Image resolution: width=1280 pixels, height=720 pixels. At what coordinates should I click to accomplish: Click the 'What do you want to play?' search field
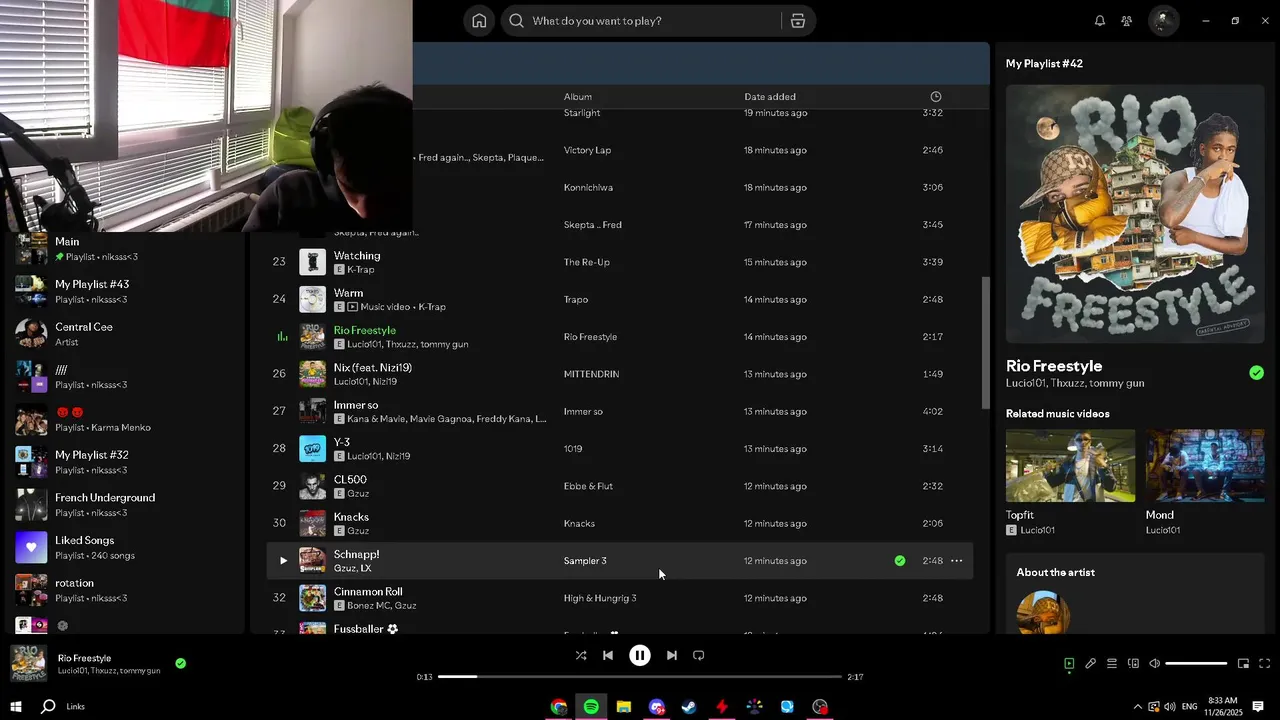point(640,21)
